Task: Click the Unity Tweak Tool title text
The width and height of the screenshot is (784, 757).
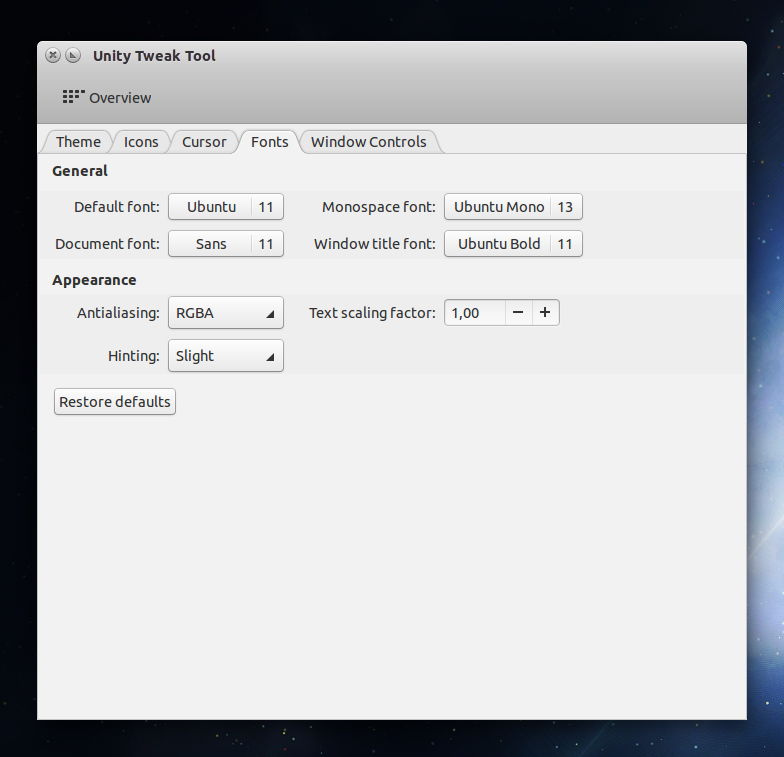Action: tap(154, 56)
